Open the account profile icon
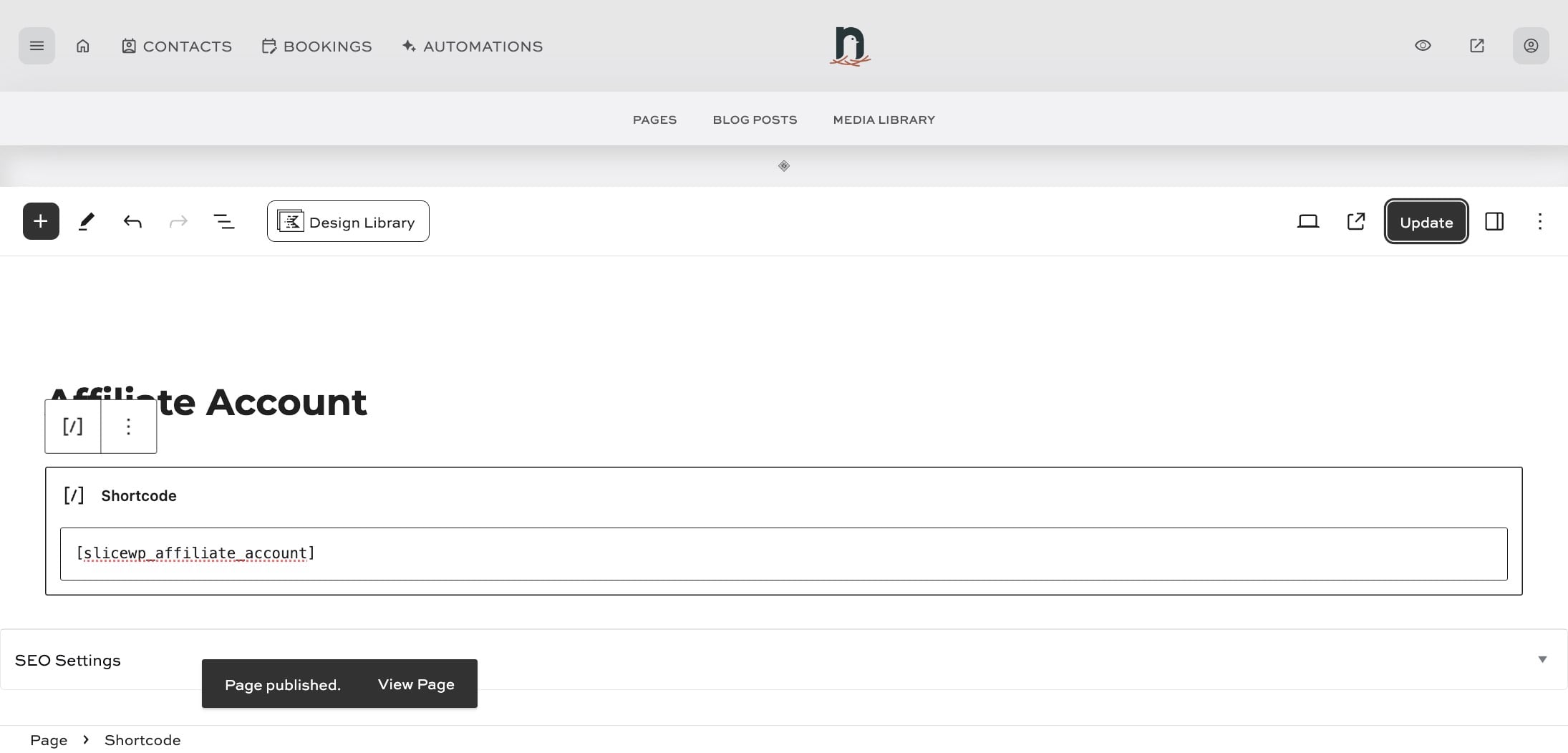 coord(1530,45)
